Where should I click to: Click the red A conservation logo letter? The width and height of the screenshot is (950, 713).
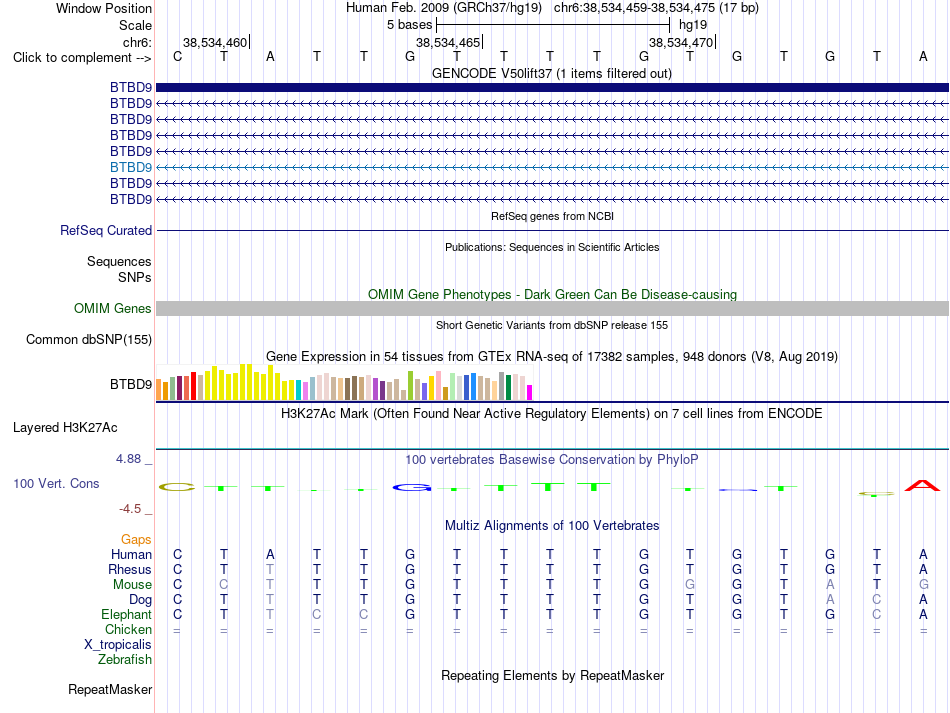tap(922, 486)
